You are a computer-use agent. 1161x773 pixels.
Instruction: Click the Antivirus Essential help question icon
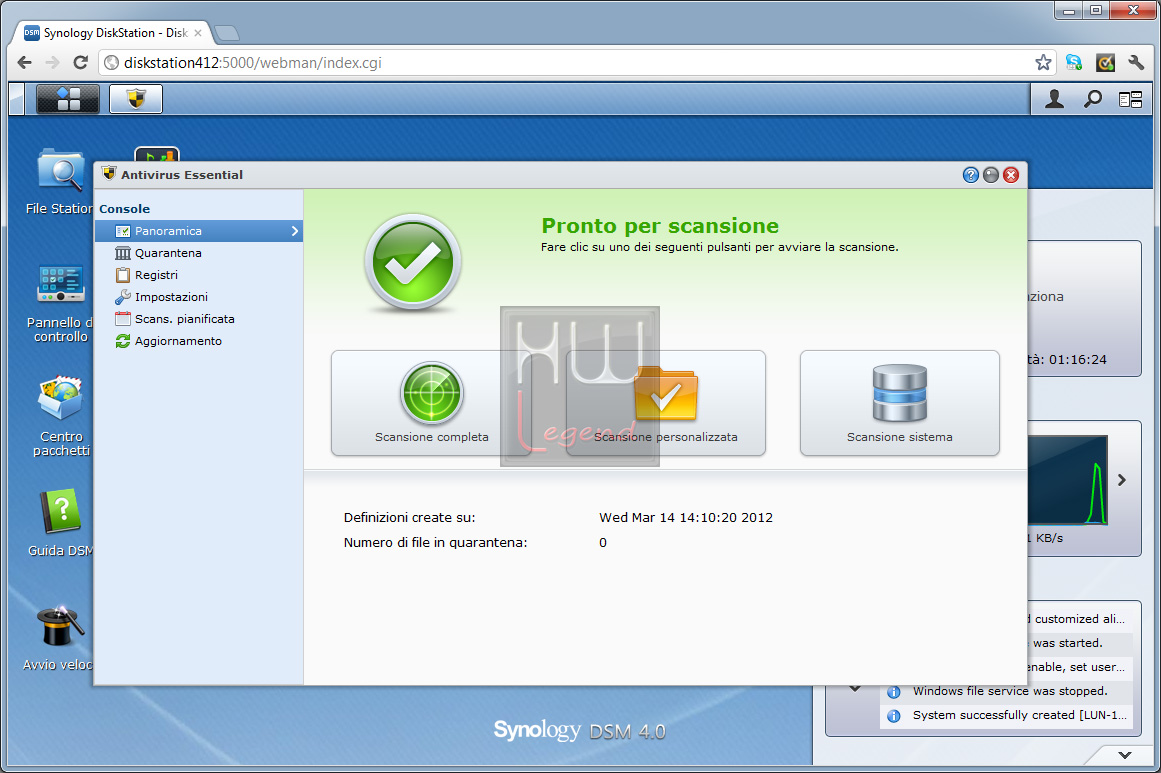click(x=970, y=175)
